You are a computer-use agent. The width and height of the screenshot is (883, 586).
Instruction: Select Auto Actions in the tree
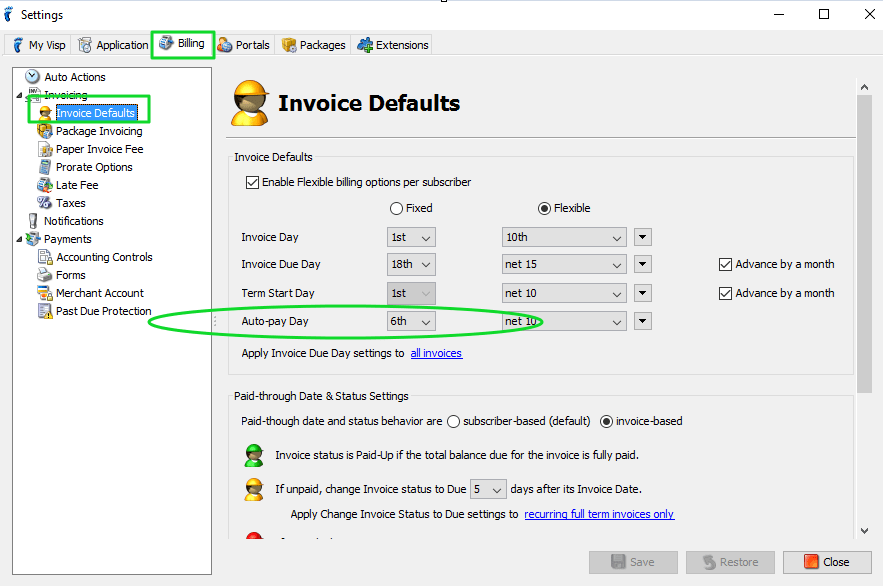tap(75, 77)
